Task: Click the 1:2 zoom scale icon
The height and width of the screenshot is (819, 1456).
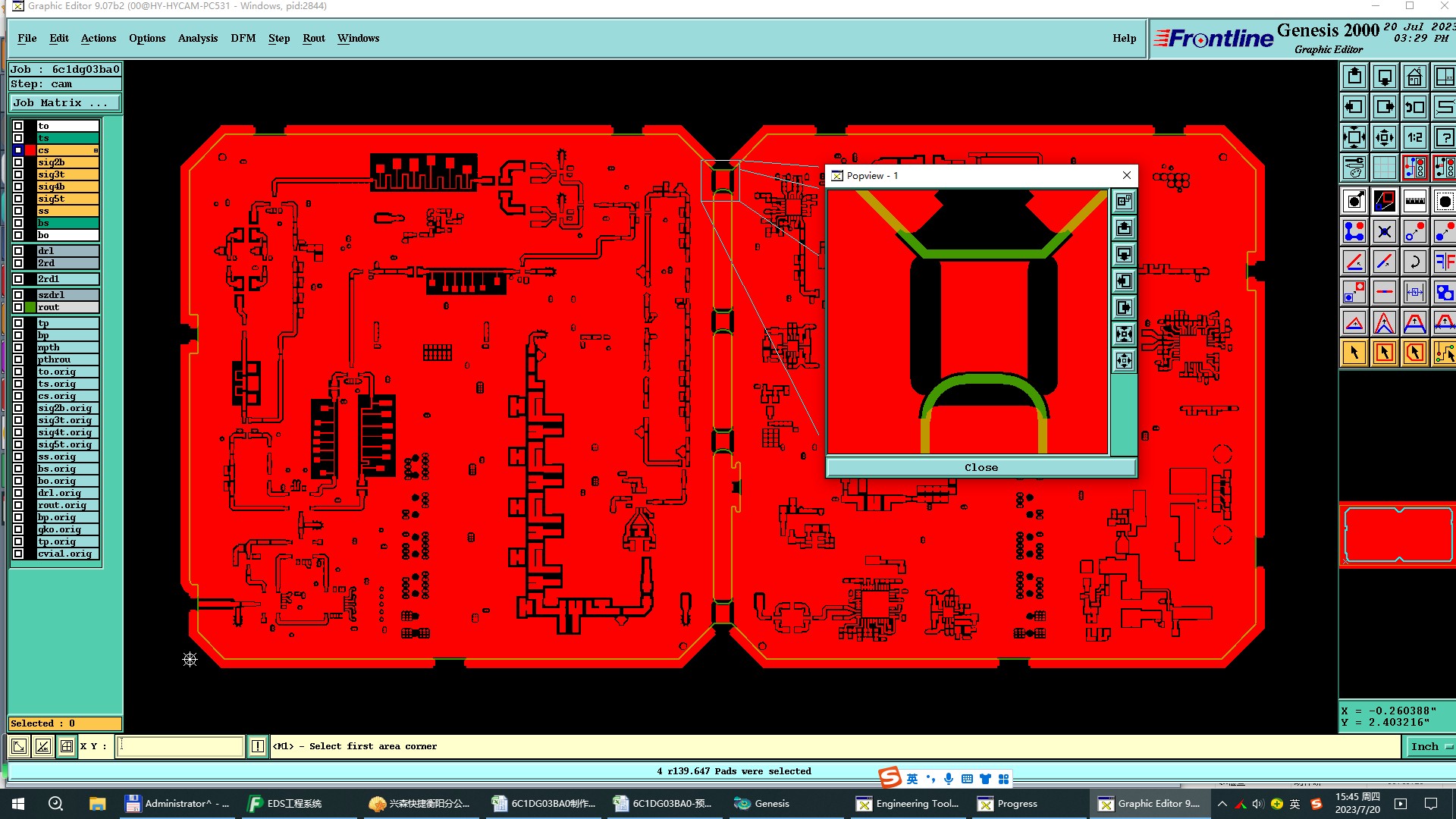Action: [1414, 138]
